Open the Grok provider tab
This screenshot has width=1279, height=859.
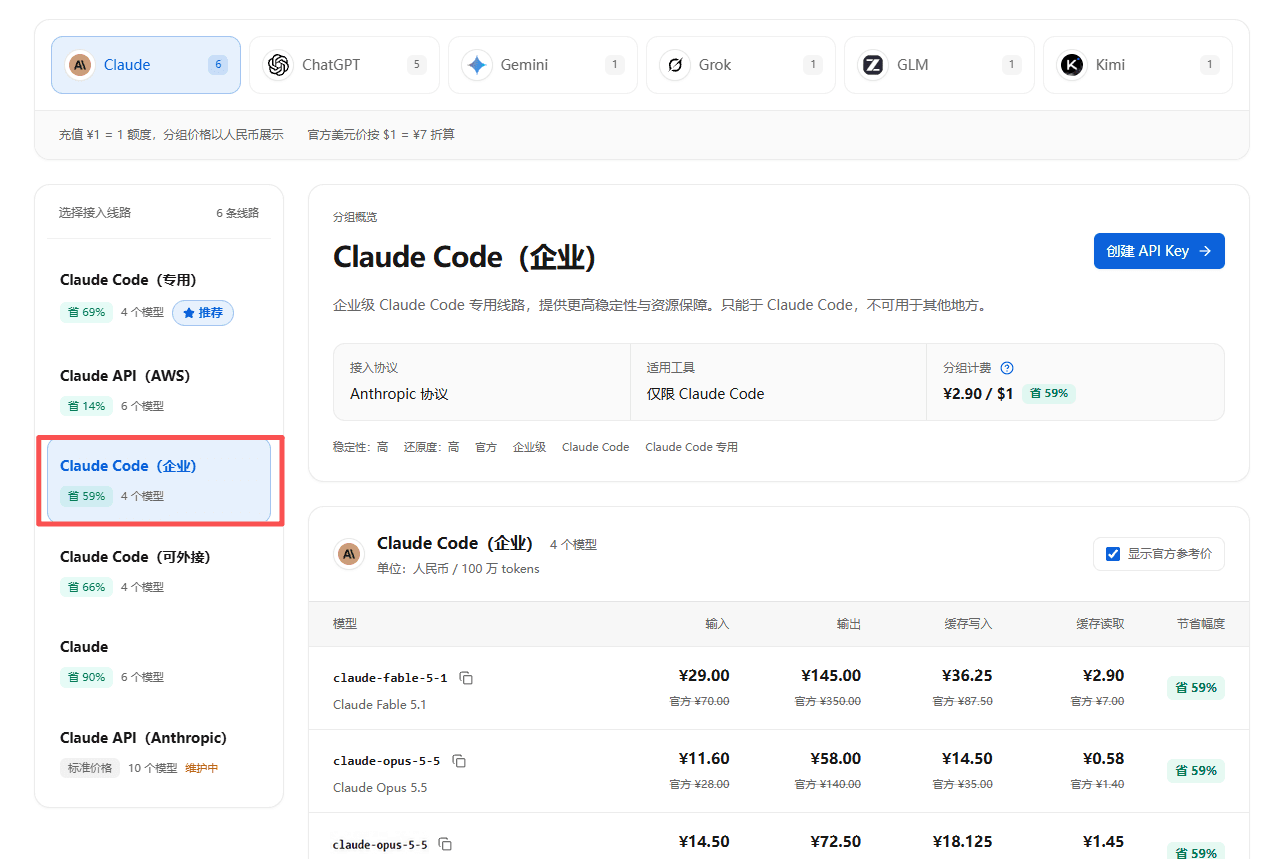[x=741, y=65]
